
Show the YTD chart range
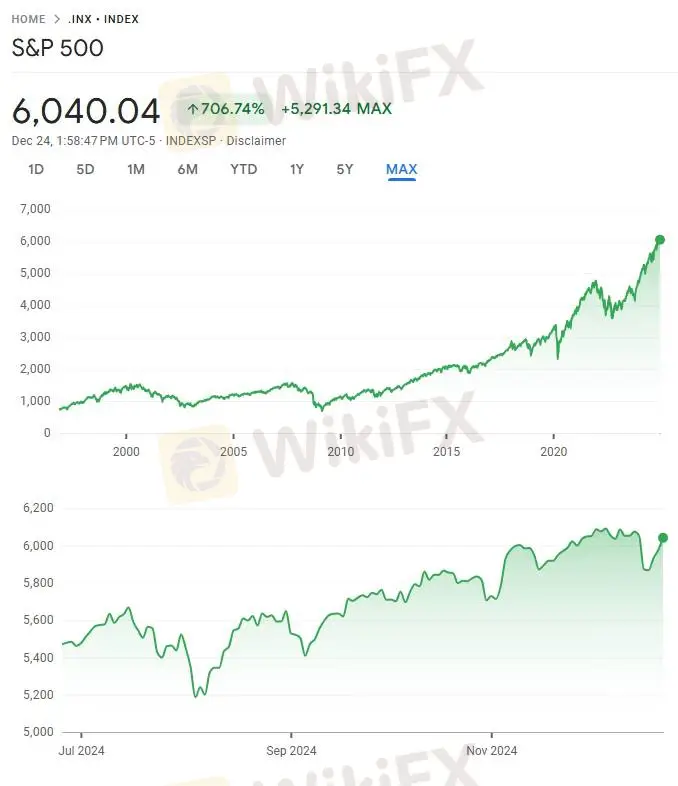[x=243, y=169]
